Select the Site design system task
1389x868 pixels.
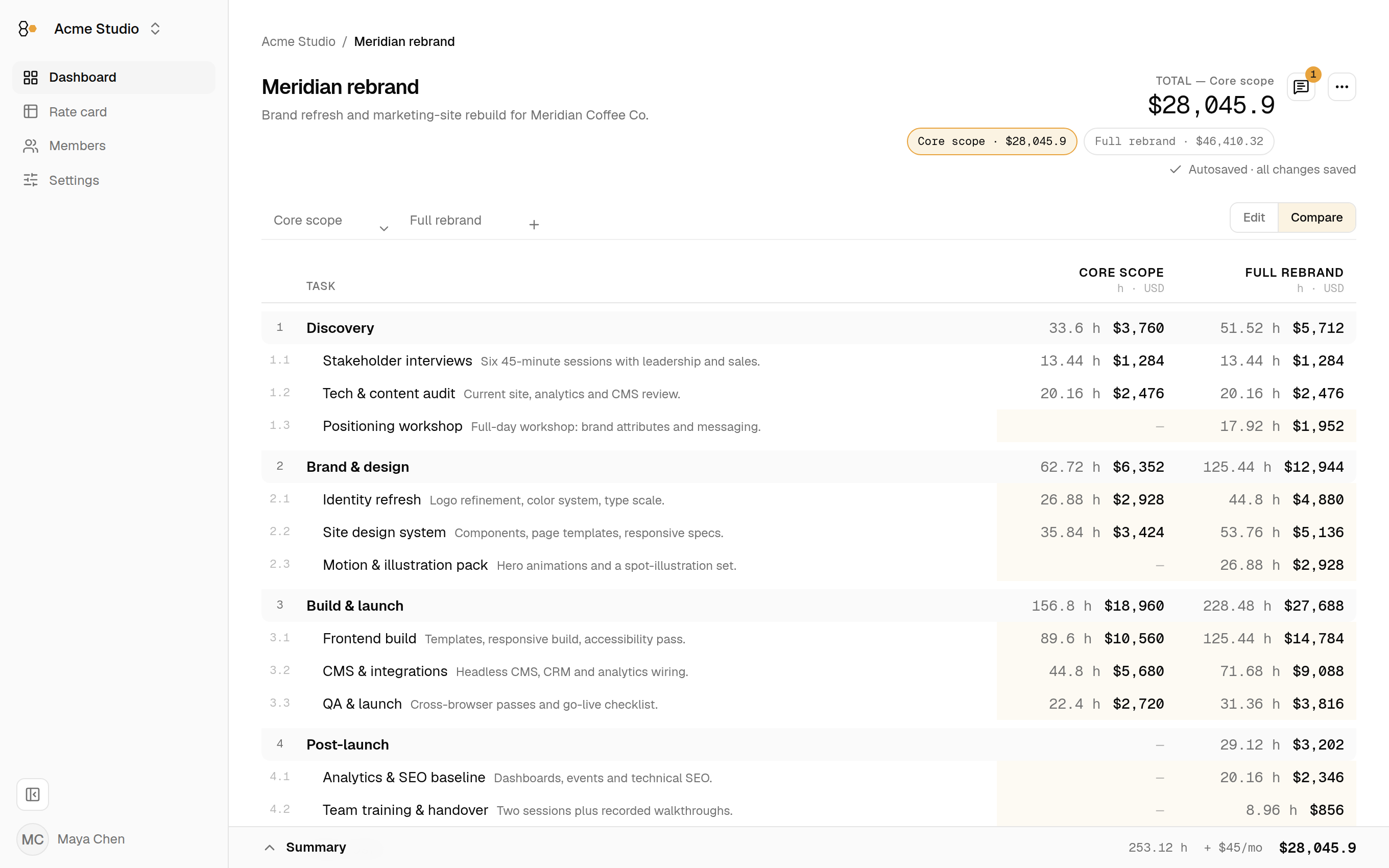pyautogui.click(x=384, y=532)
